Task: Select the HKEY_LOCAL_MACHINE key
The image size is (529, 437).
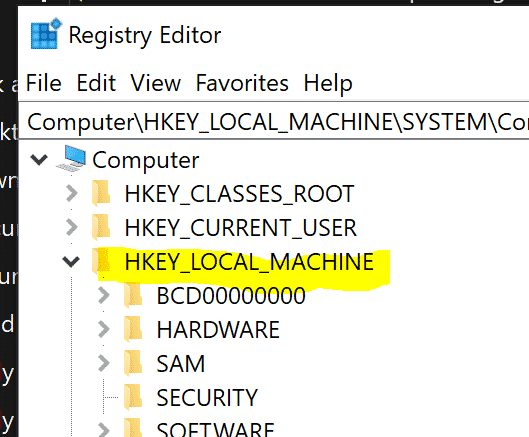Action: (249, 262)
